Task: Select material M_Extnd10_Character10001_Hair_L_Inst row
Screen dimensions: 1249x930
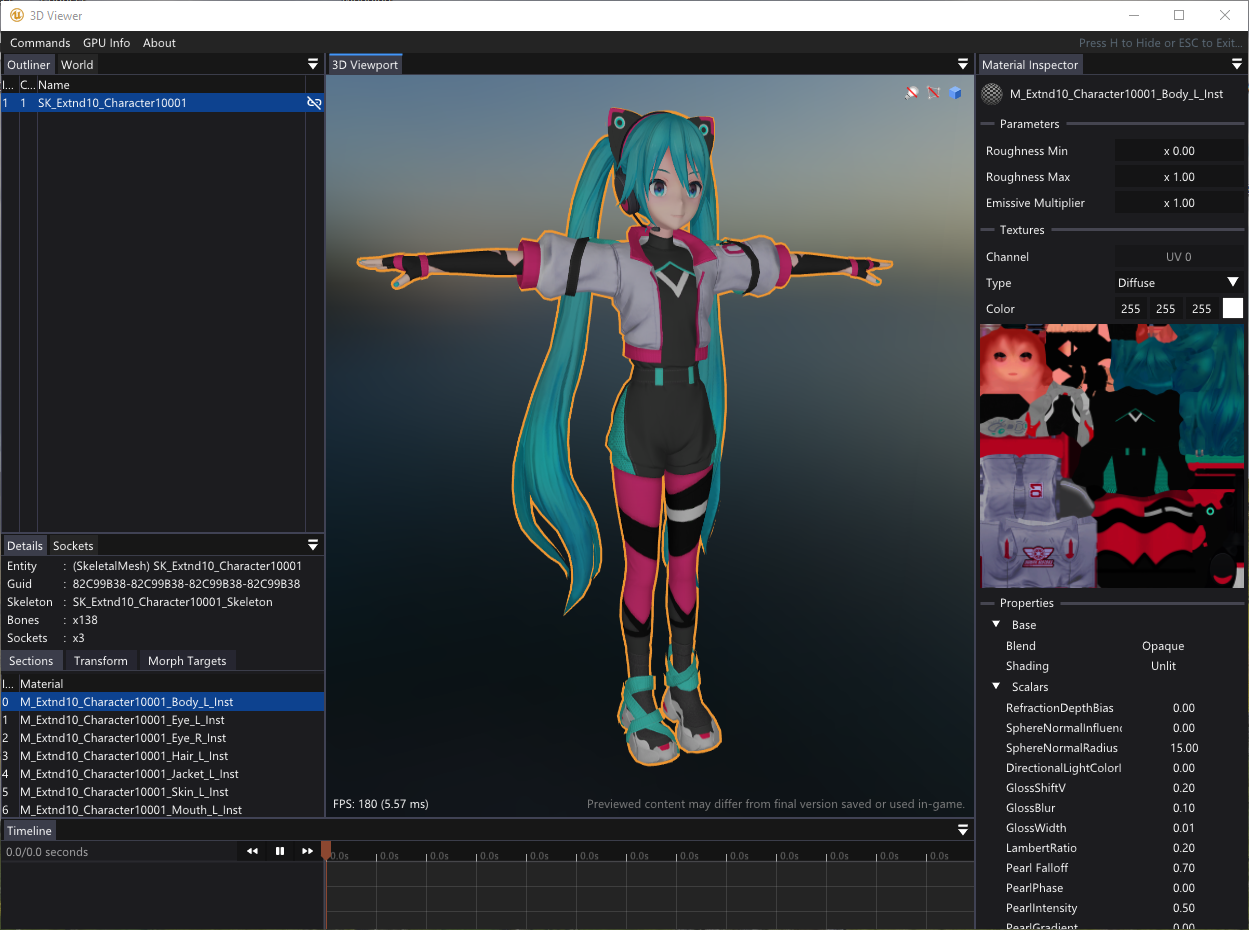Action: tap(163, 756)
